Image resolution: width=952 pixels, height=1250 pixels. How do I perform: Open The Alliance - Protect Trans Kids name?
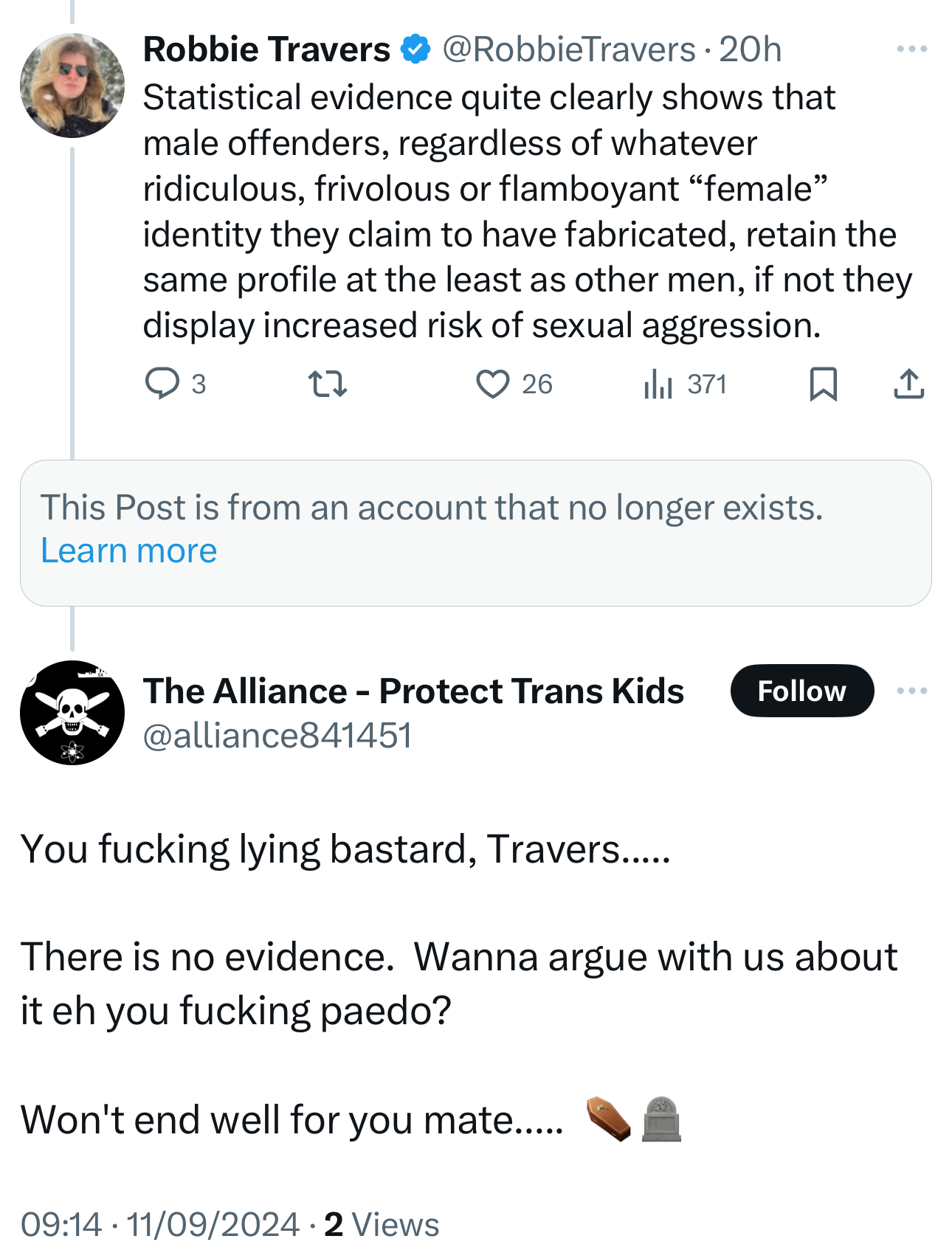point(413,691)
